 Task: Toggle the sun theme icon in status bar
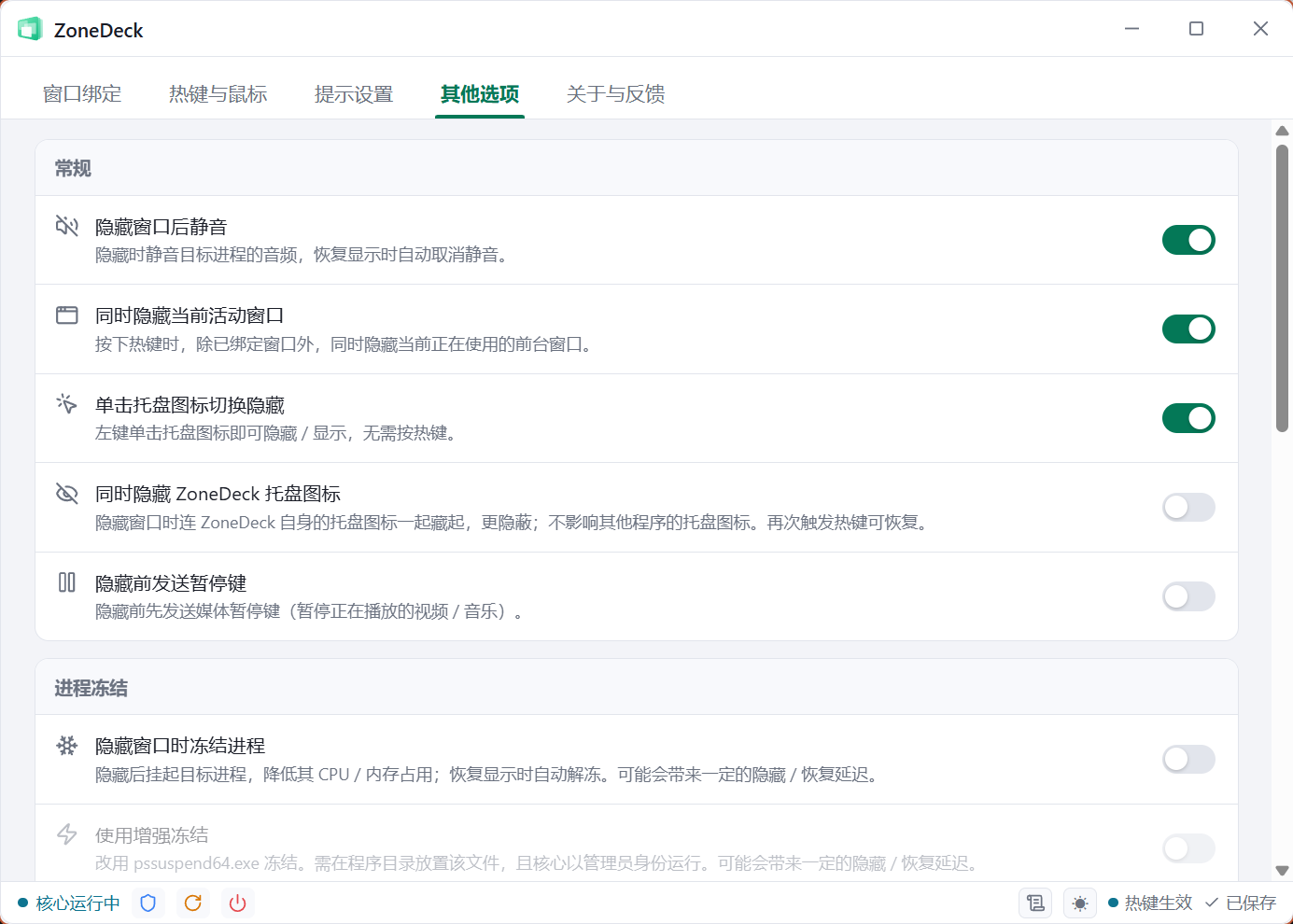pos(1080,903)
